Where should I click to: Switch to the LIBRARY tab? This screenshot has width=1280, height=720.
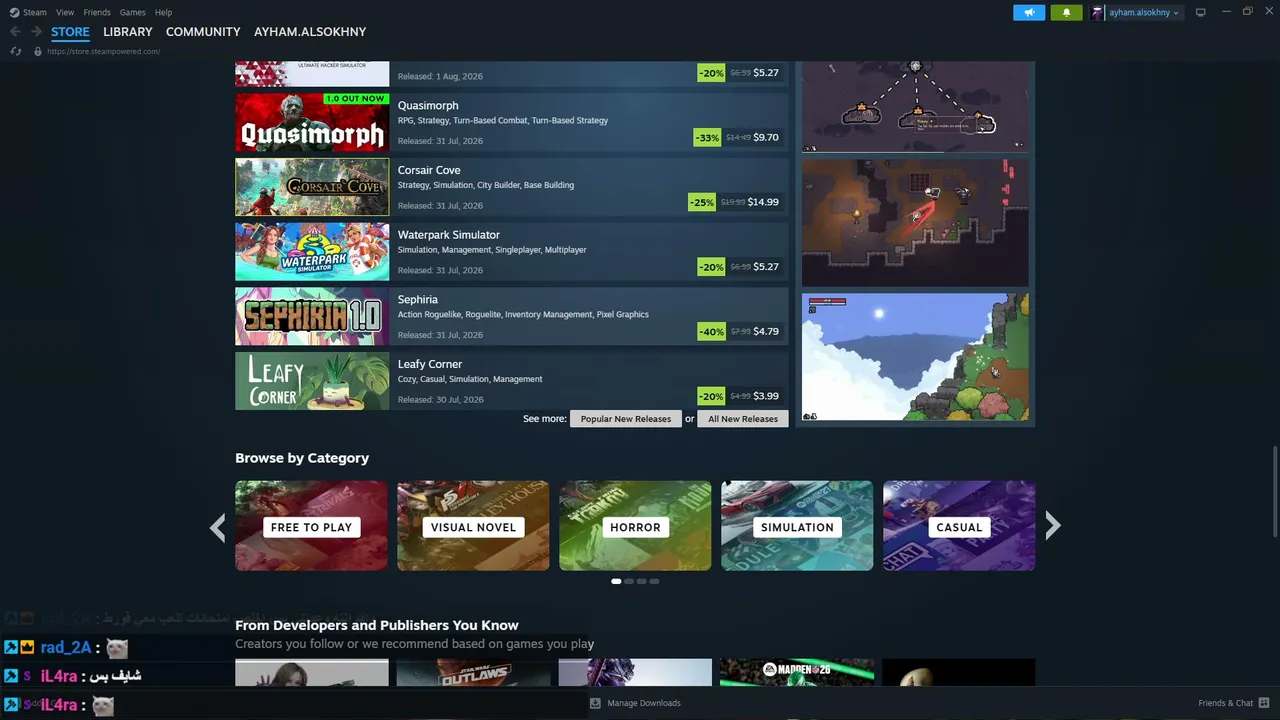coord(128,32)
